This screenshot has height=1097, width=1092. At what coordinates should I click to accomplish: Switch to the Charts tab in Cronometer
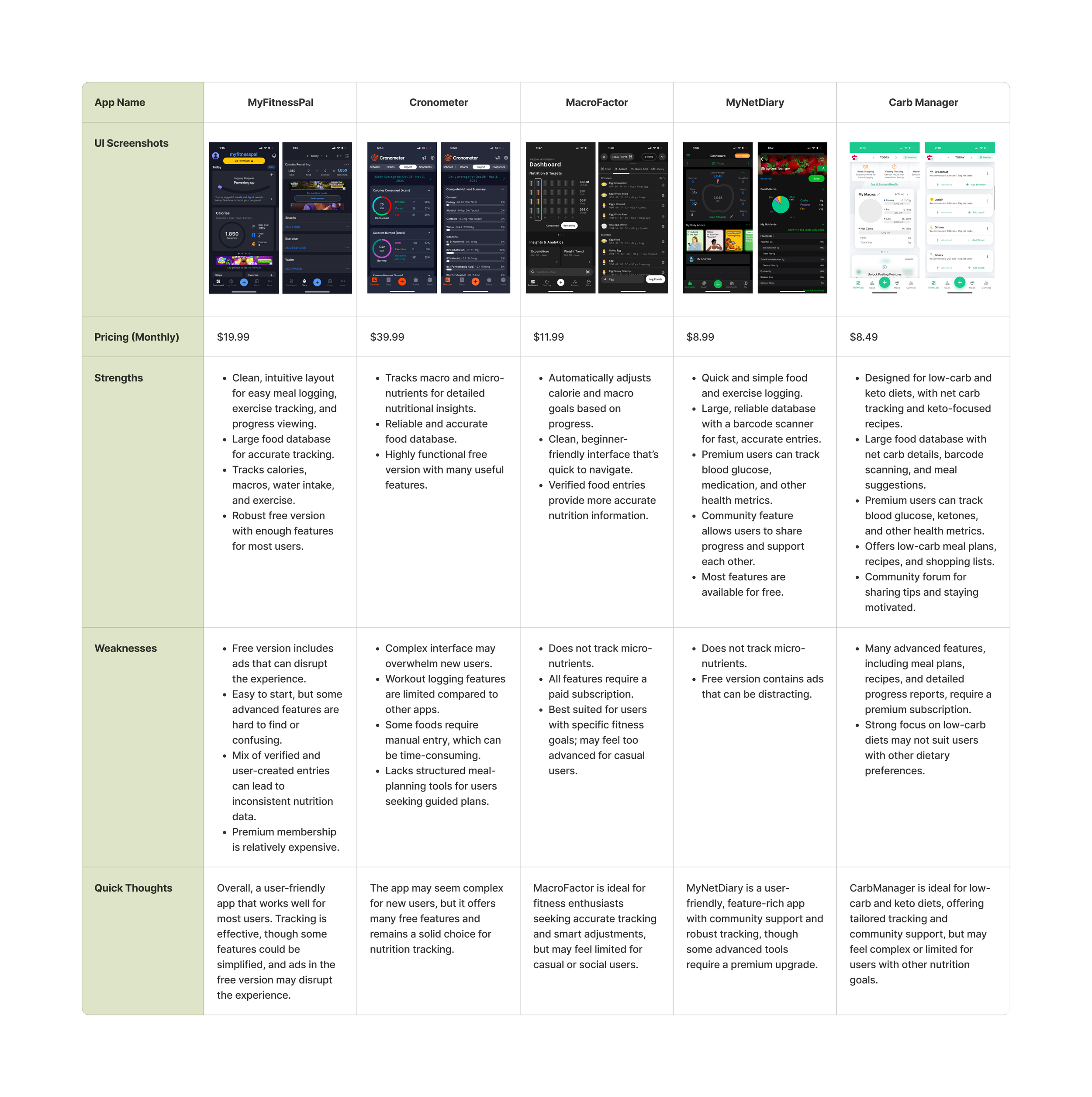pyautogui.click(x=390, y=167)
